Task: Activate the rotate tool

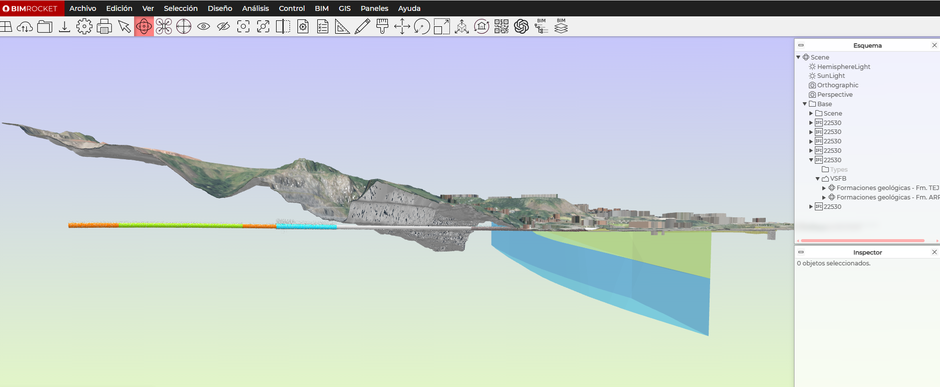Action: point(422,26)
